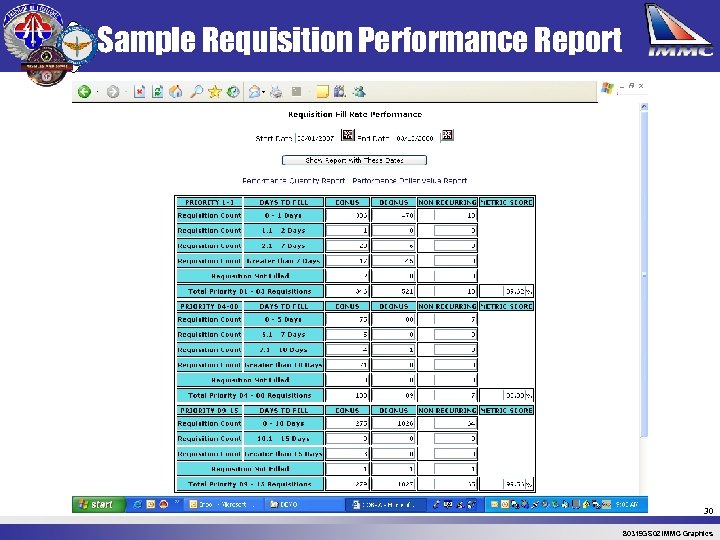Screen dimensions: 720x540
Task: Click OCONUS field for 7.1 - 10 Days
Action: 394,349
